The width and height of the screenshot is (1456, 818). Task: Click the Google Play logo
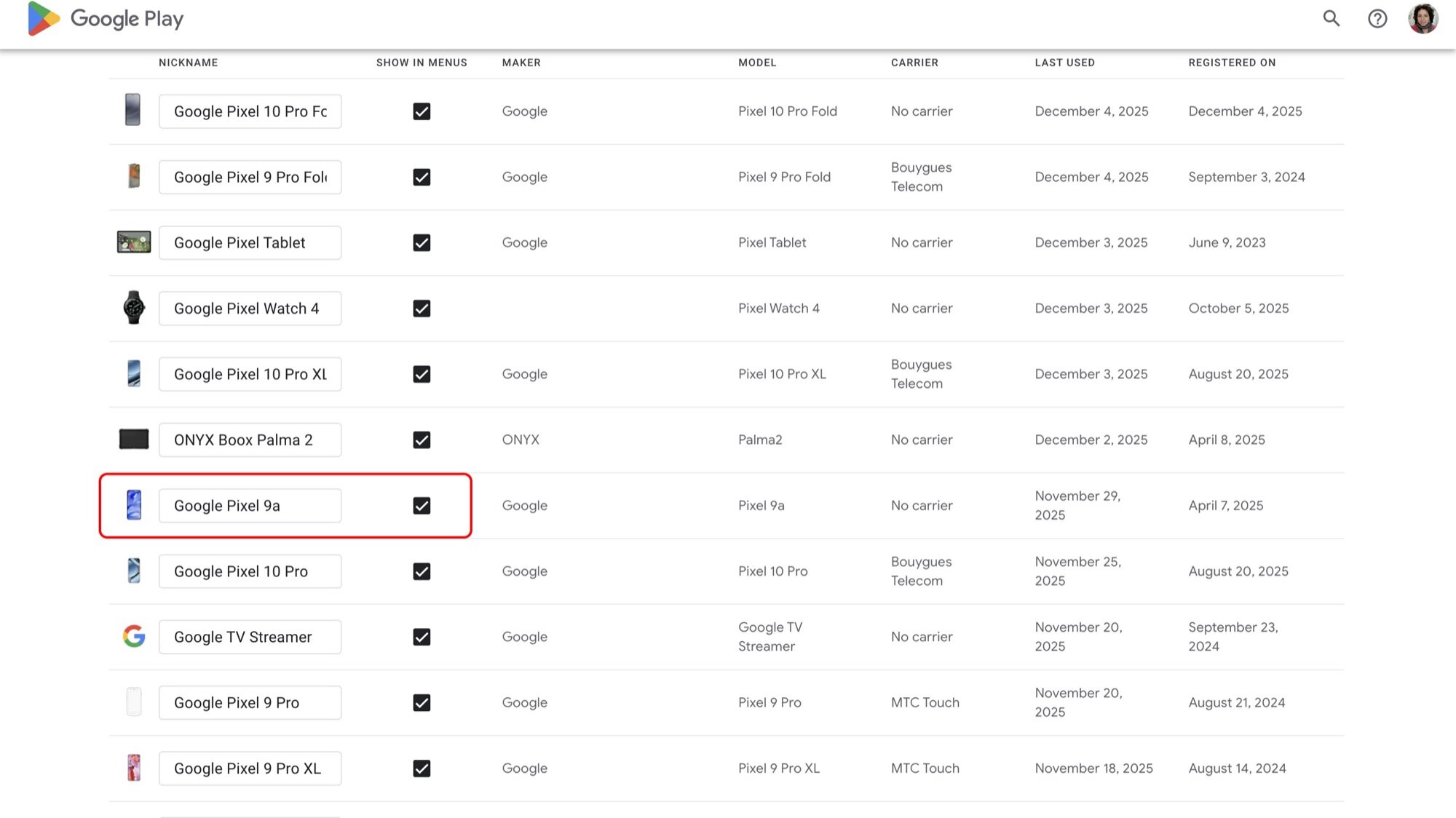coord(105,18)
